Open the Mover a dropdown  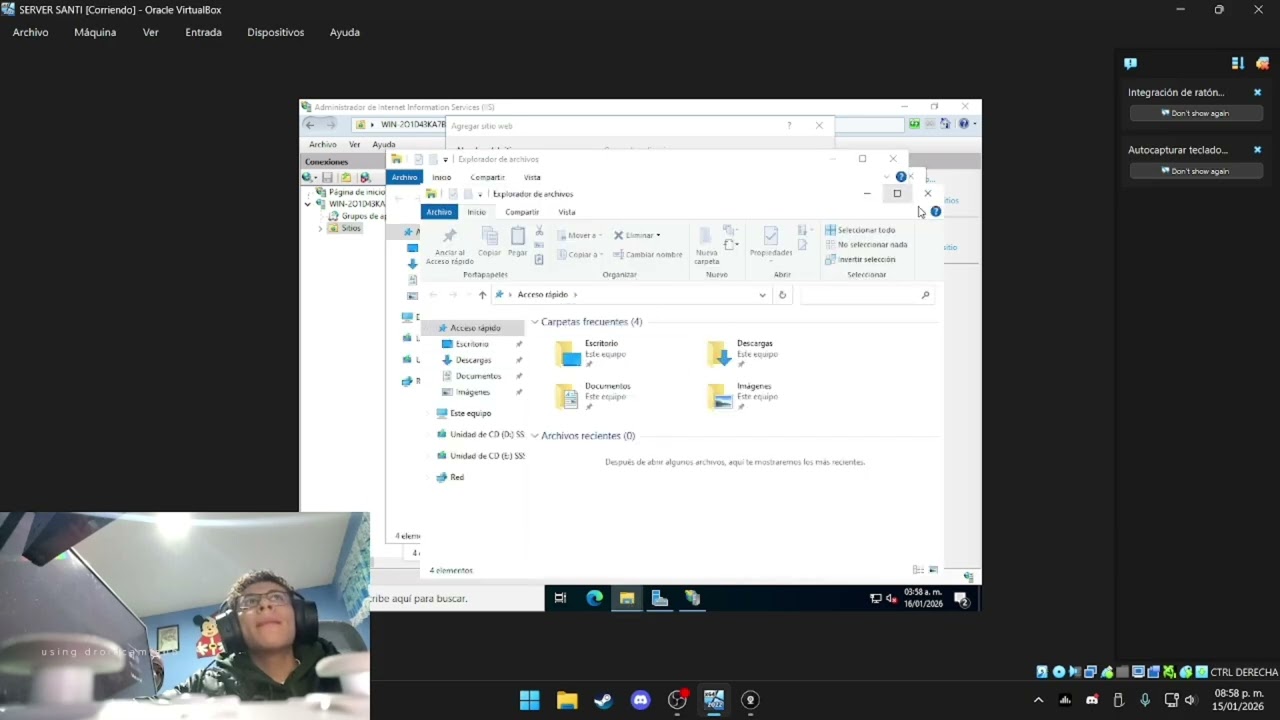coord(580,235)
